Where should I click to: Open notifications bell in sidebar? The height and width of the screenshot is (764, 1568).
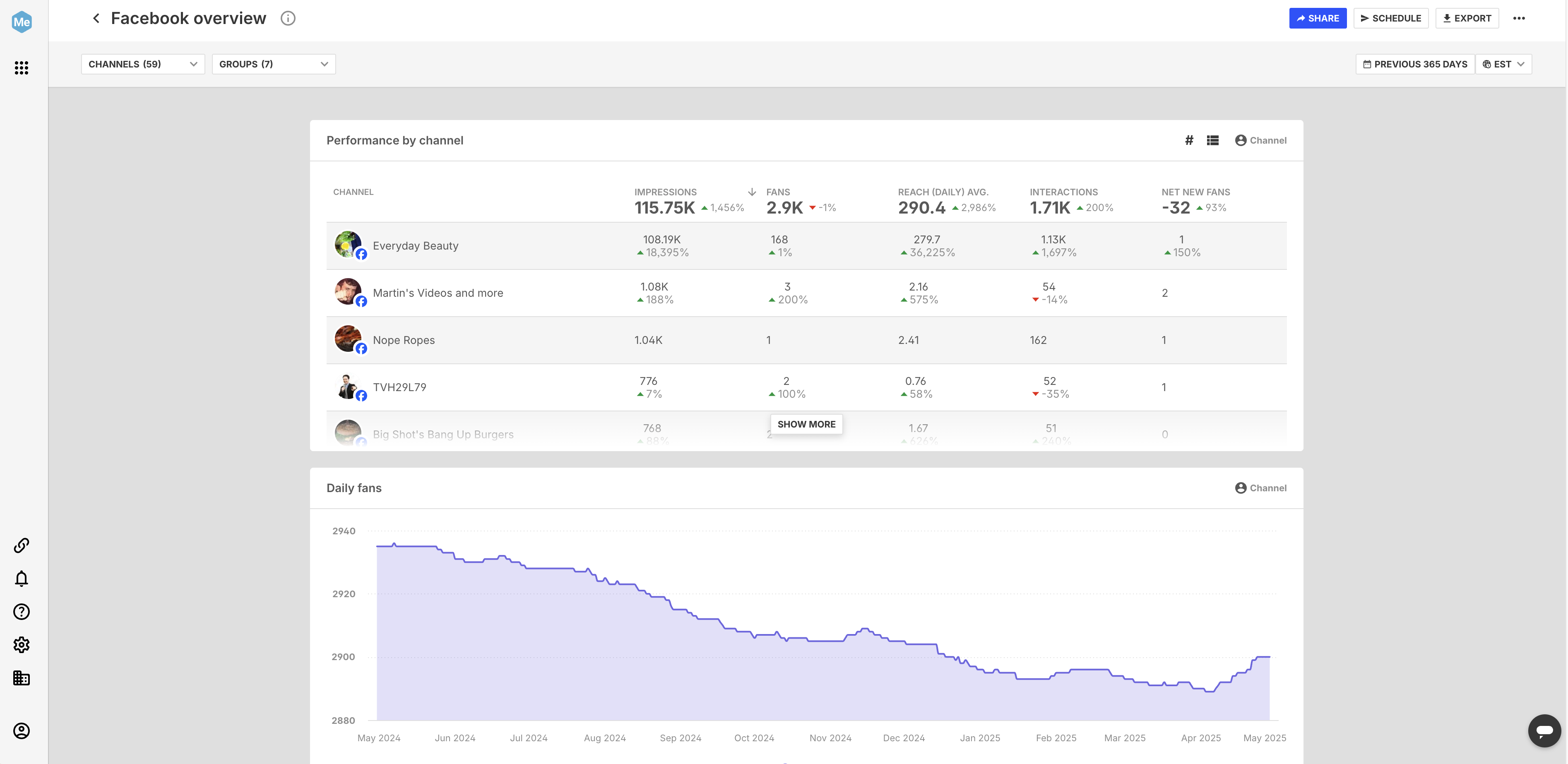[21, 578]
